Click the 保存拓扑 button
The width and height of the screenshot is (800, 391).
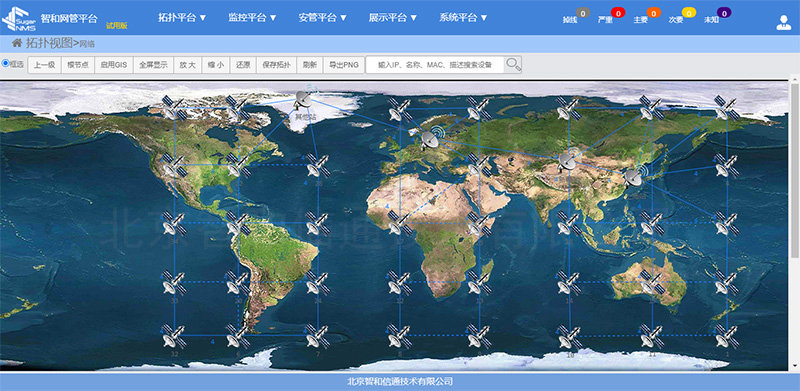click(276, 65)
